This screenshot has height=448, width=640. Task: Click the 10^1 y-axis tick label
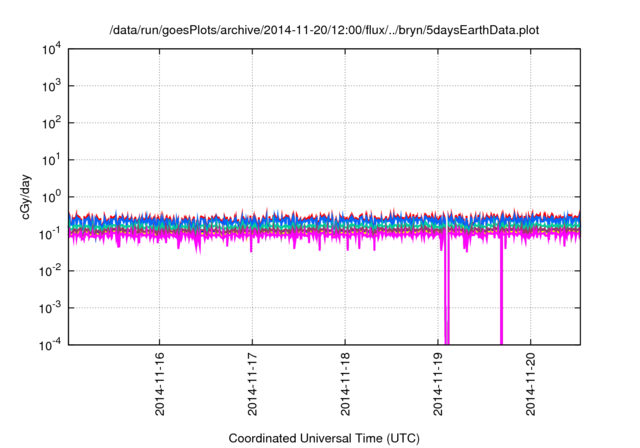51,160
